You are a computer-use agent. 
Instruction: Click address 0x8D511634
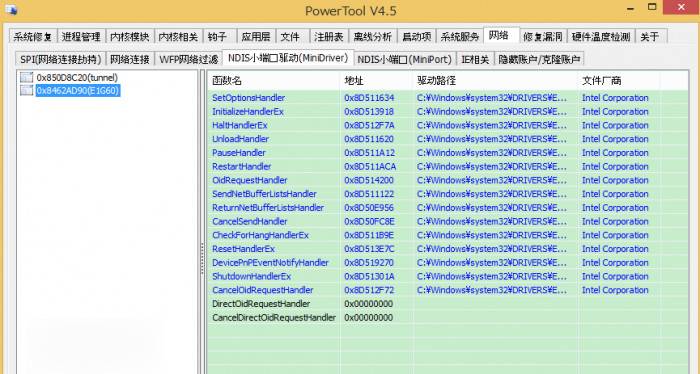(369, 98)
